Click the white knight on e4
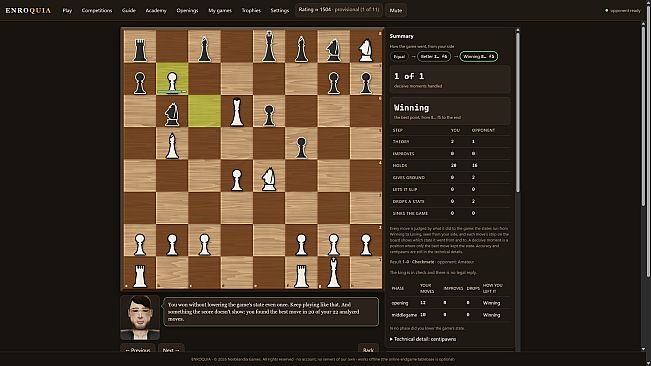Image resolution: width=651 pixels, height=366 pixels. (269, 179)
